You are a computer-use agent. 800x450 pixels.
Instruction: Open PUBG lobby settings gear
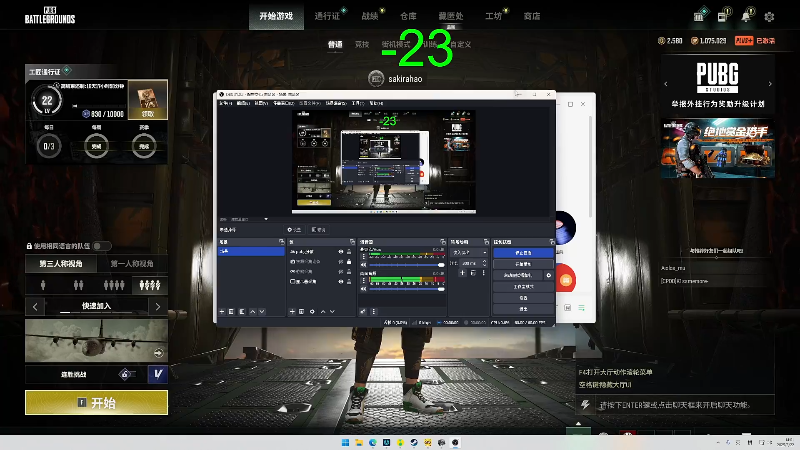(769, 16)
